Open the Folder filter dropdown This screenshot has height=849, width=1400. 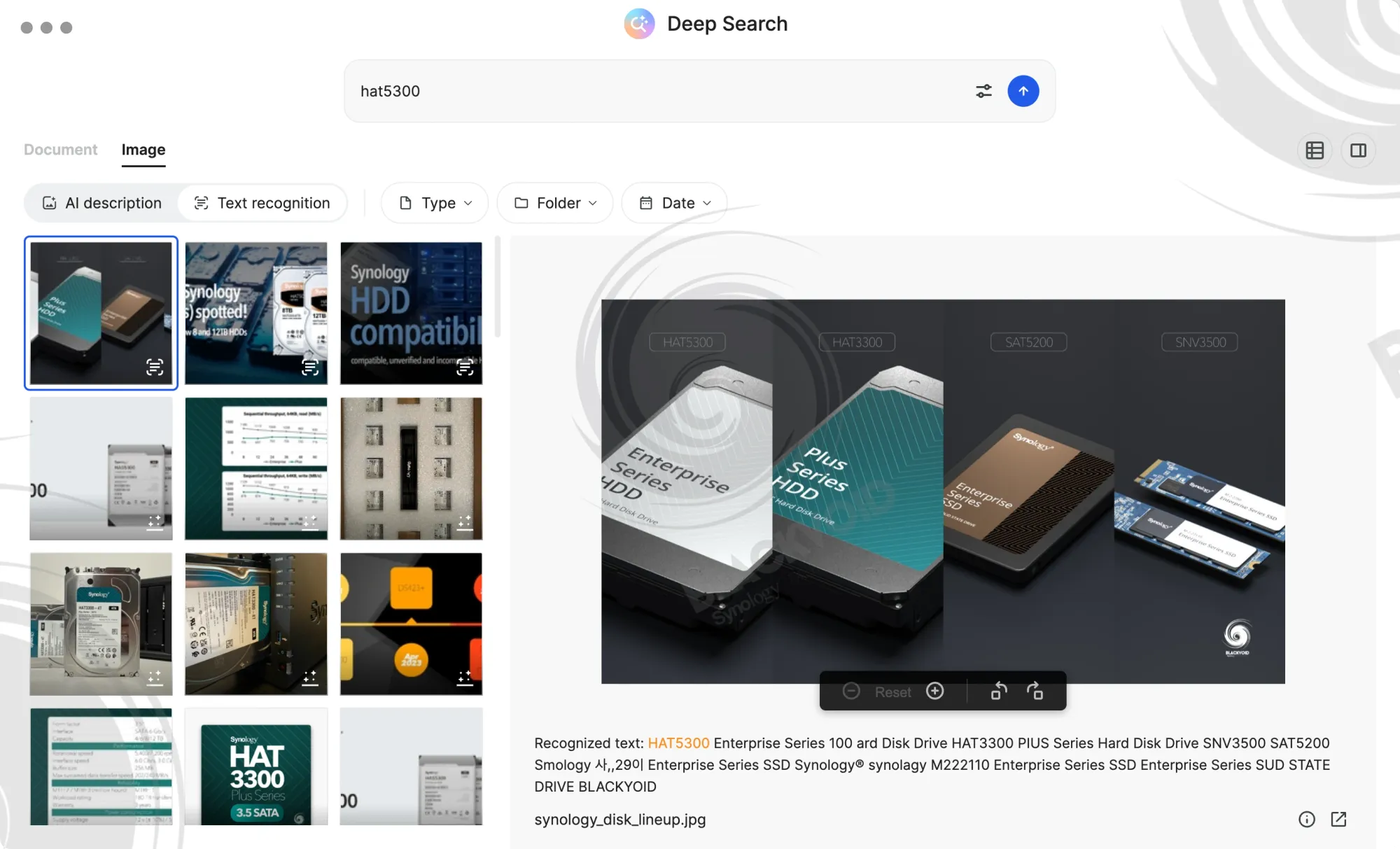tap(555, 203)
